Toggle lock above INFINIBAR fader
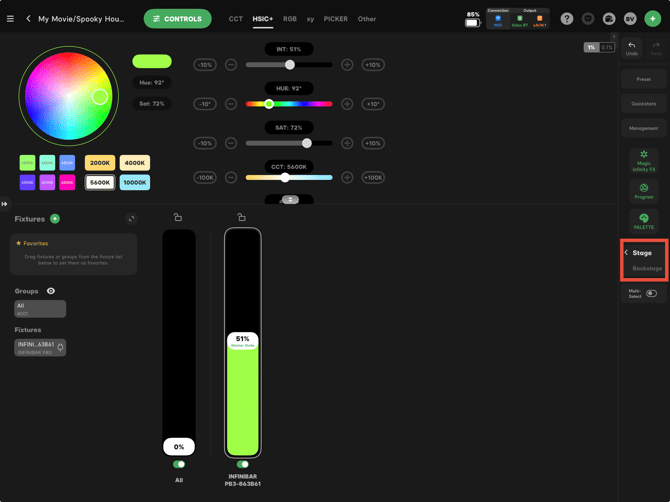 click(x=241, y=217)
